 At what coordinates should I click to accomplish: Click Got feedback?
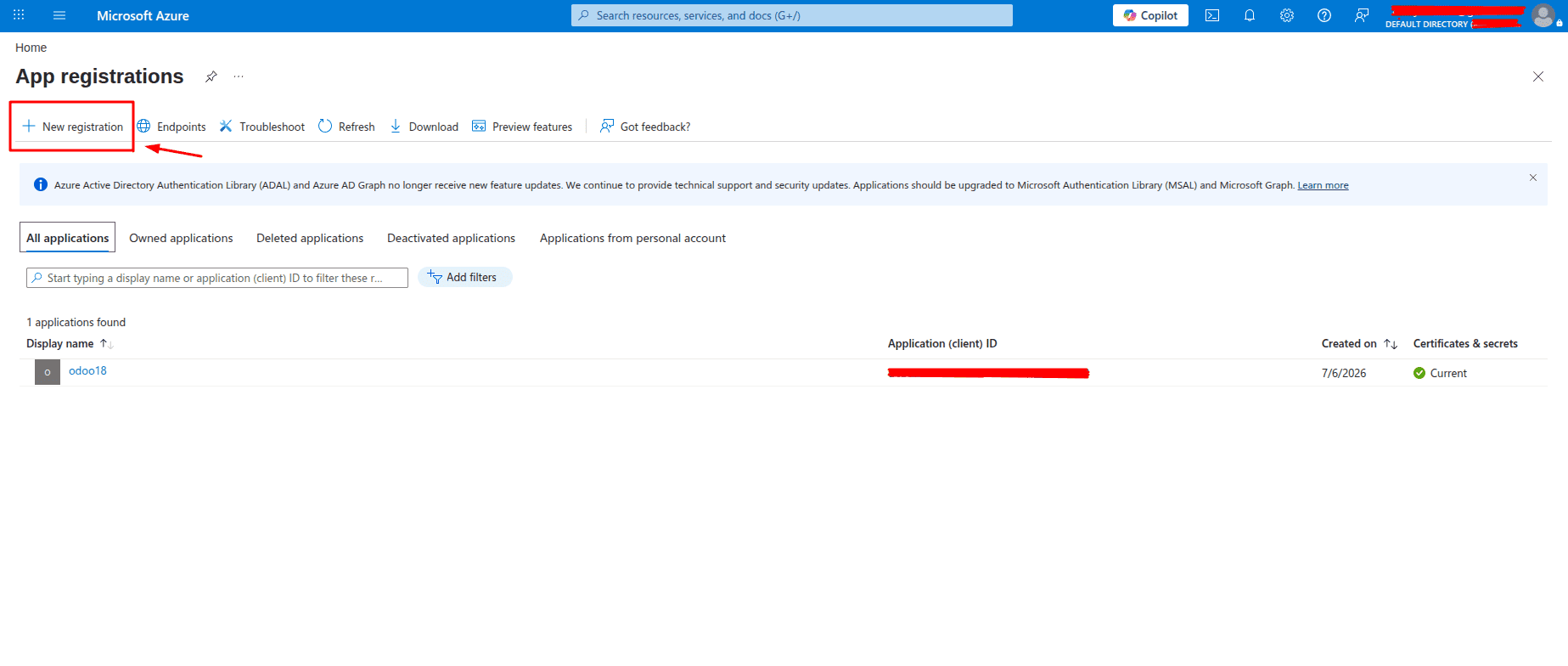645,127
